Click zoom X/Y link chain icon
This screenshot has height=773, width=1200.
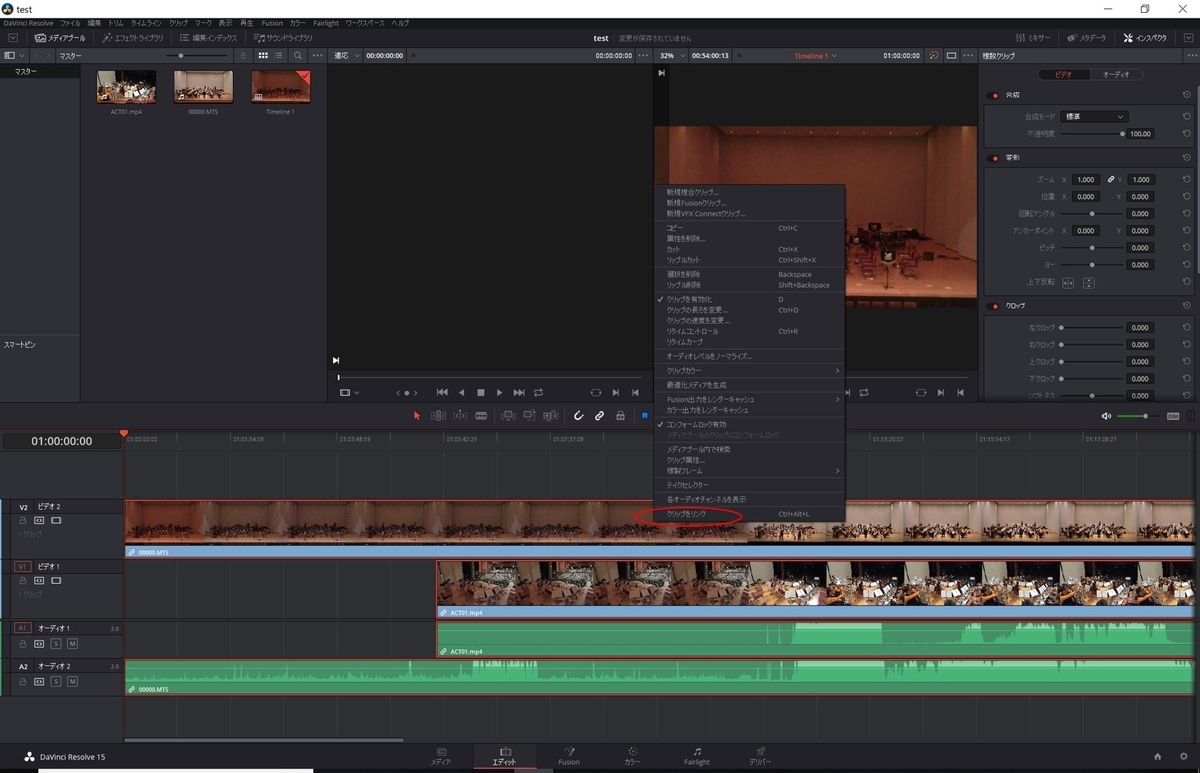1110,179
